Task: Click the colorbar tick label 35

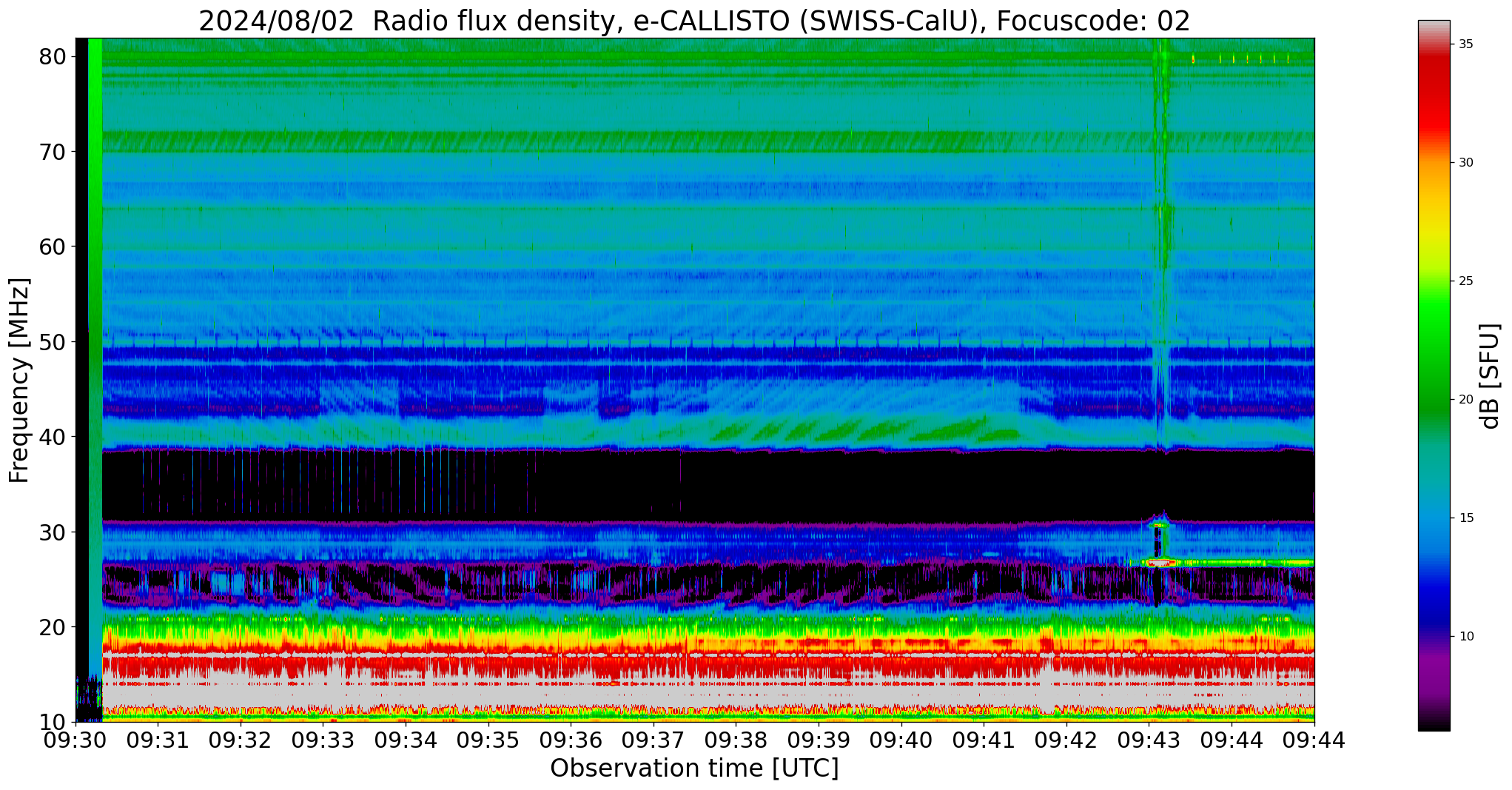Action: click(x=1465, y=44)
